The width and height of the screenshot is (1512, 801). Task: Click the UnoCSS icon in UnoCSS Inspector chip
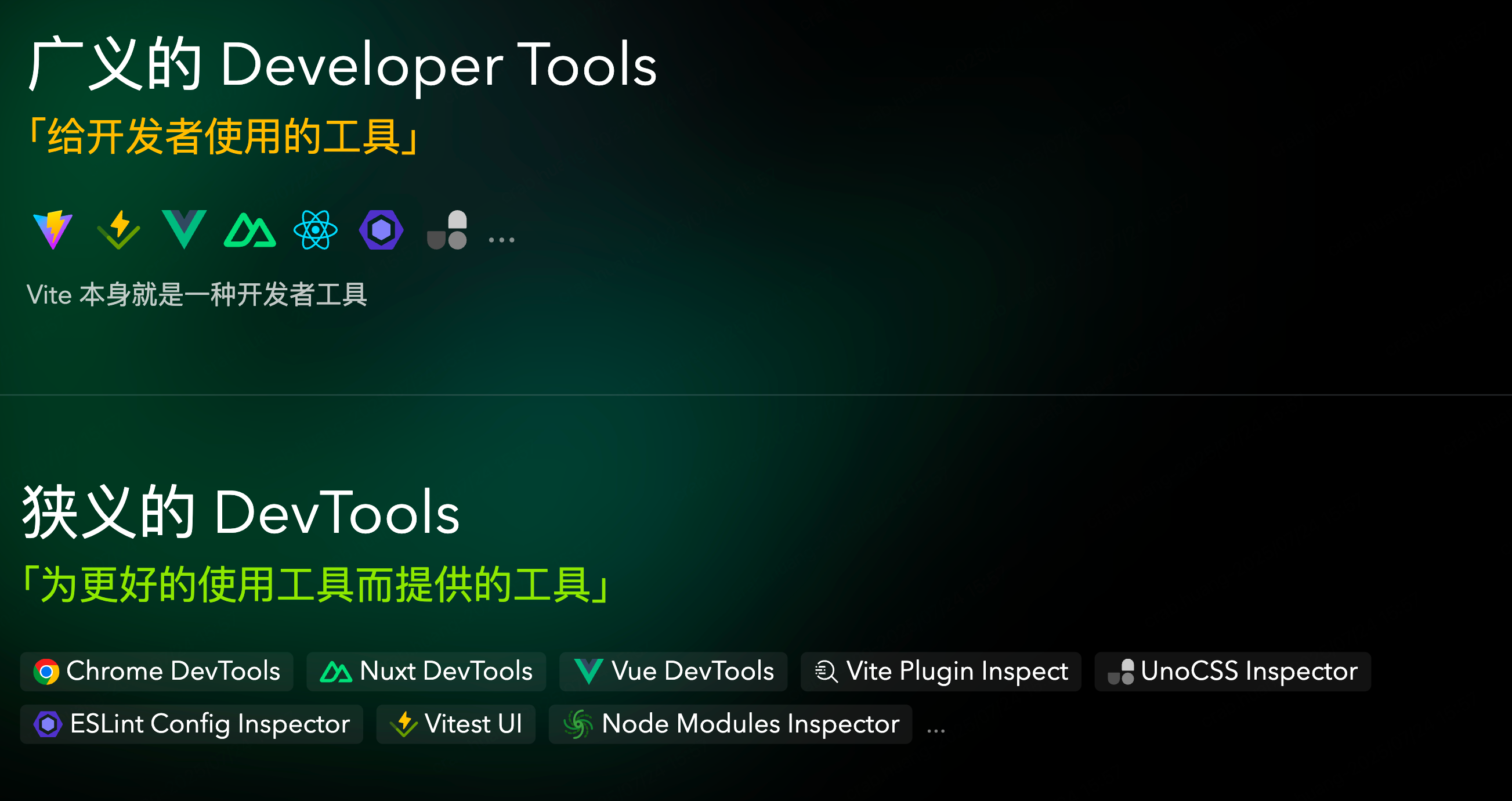tap(1121, 672)
